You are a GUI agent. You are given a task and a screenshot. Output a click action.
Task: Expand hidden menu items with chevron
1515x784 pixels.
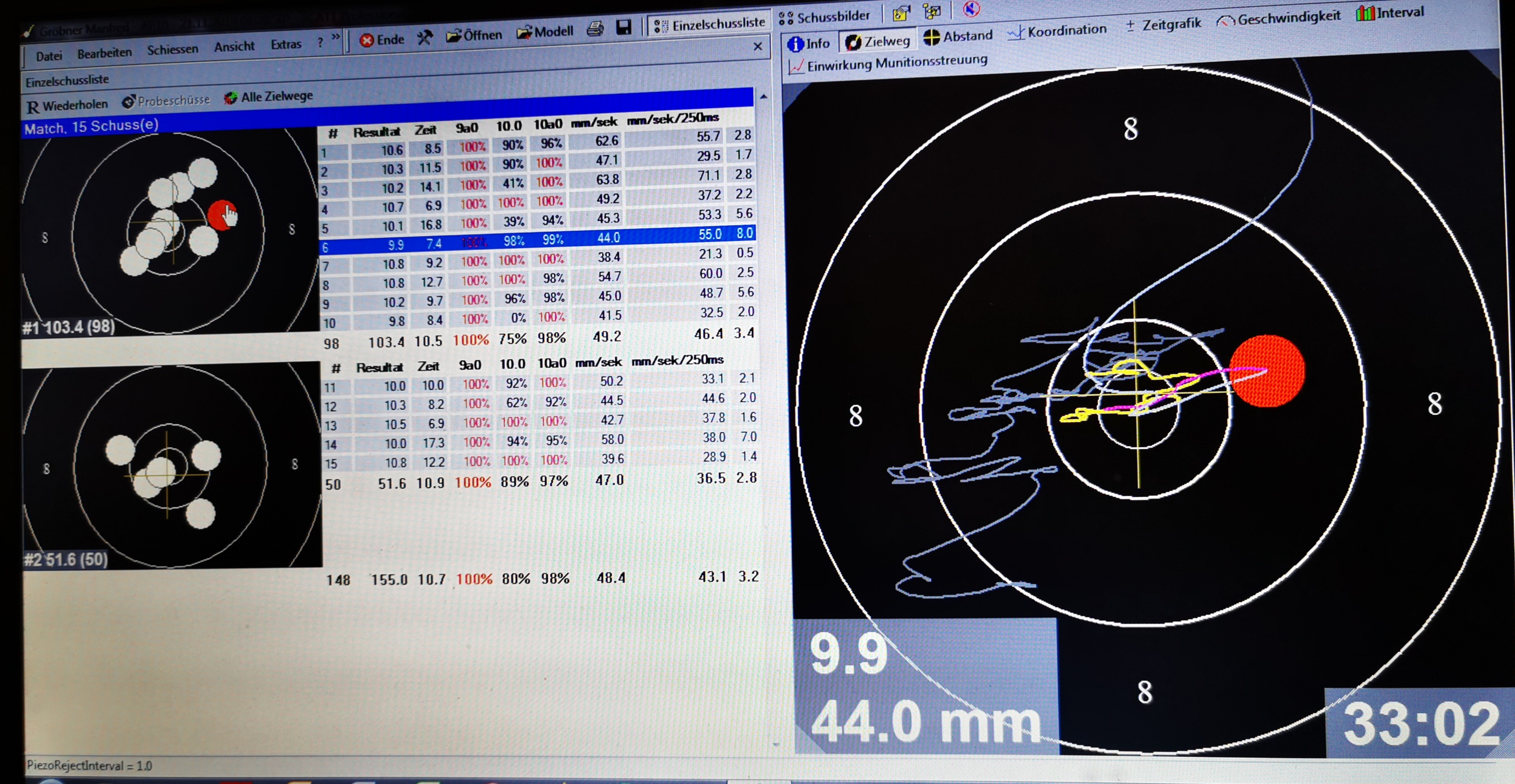tap(336, 37)
